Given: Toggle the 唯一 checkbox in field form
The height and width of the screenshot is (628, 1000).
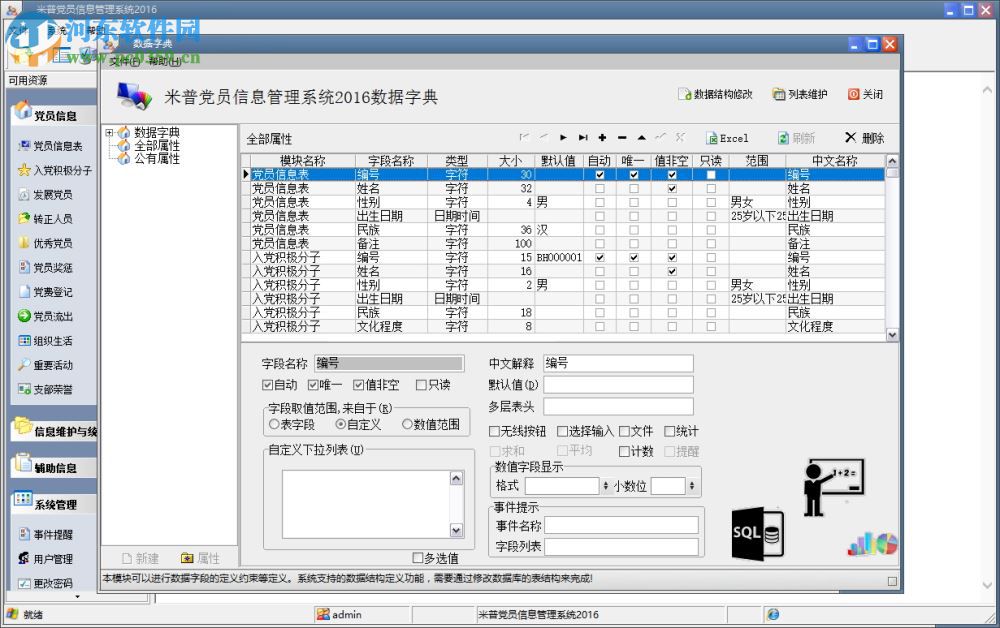Looking at the screenshot, I should click(313, 385).
